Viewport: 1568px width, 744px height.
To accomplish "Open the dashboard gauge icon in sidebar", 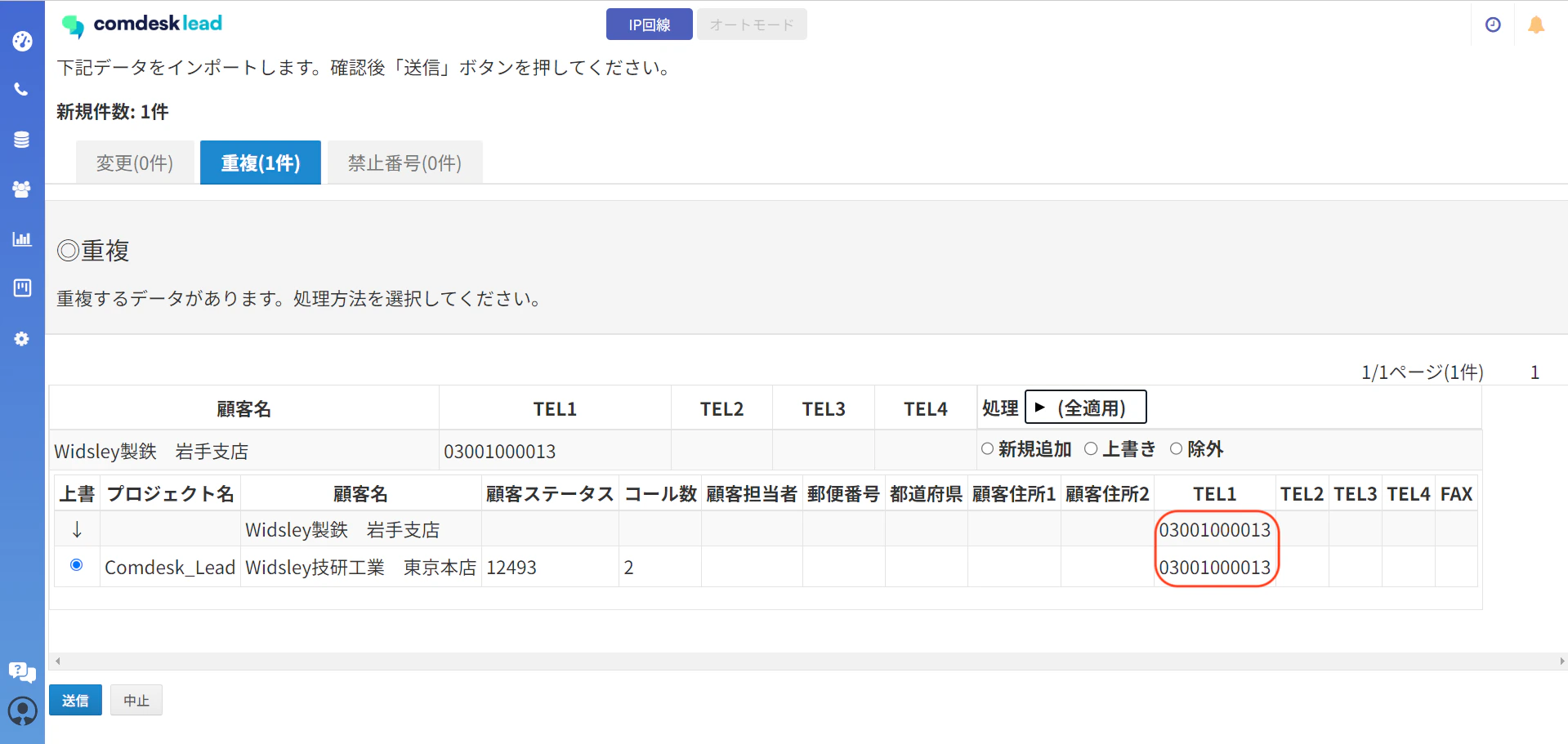I will tap(22, 41).
